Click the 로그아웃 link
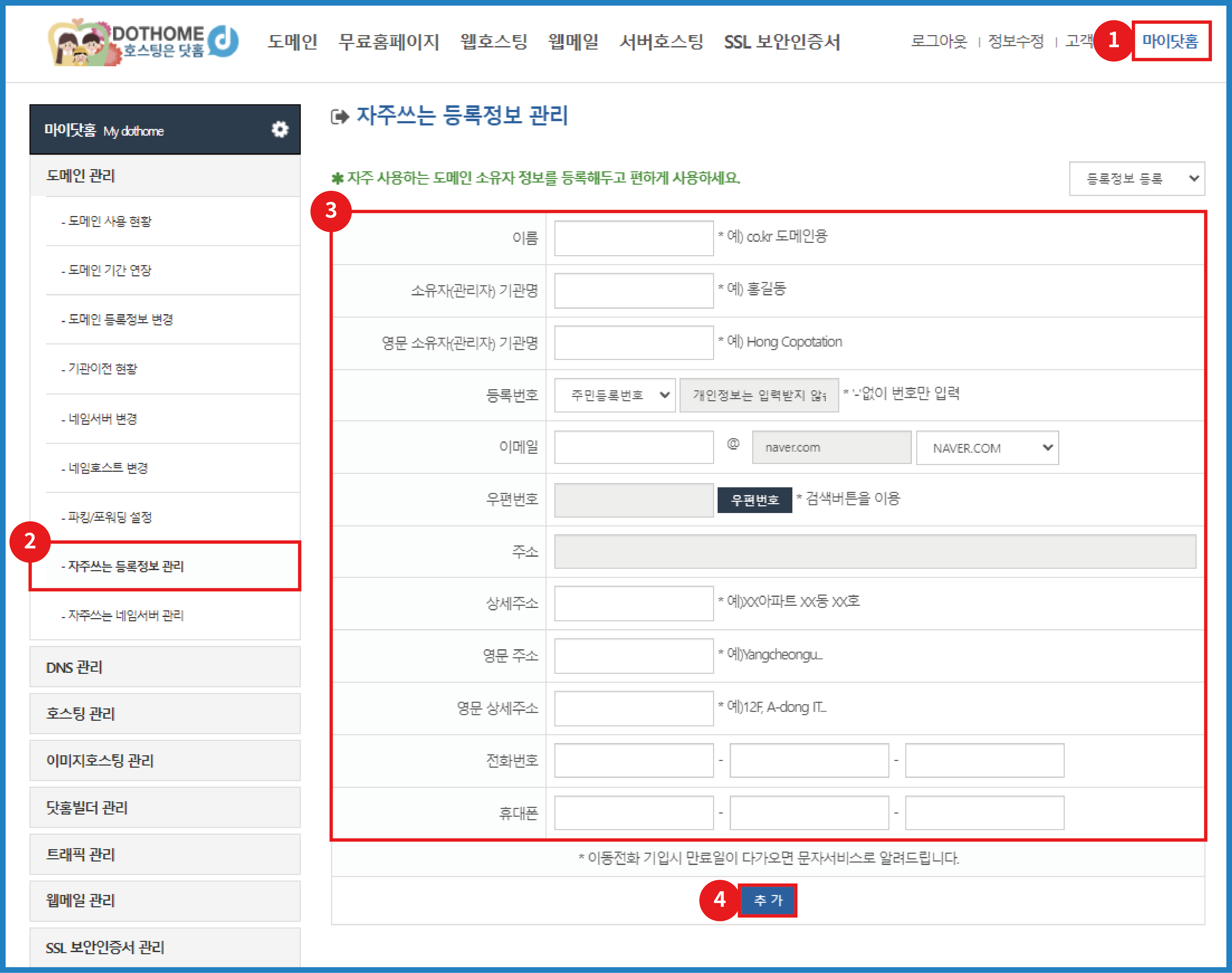This screenshot has height=973, width=1232. pos(939,41)
